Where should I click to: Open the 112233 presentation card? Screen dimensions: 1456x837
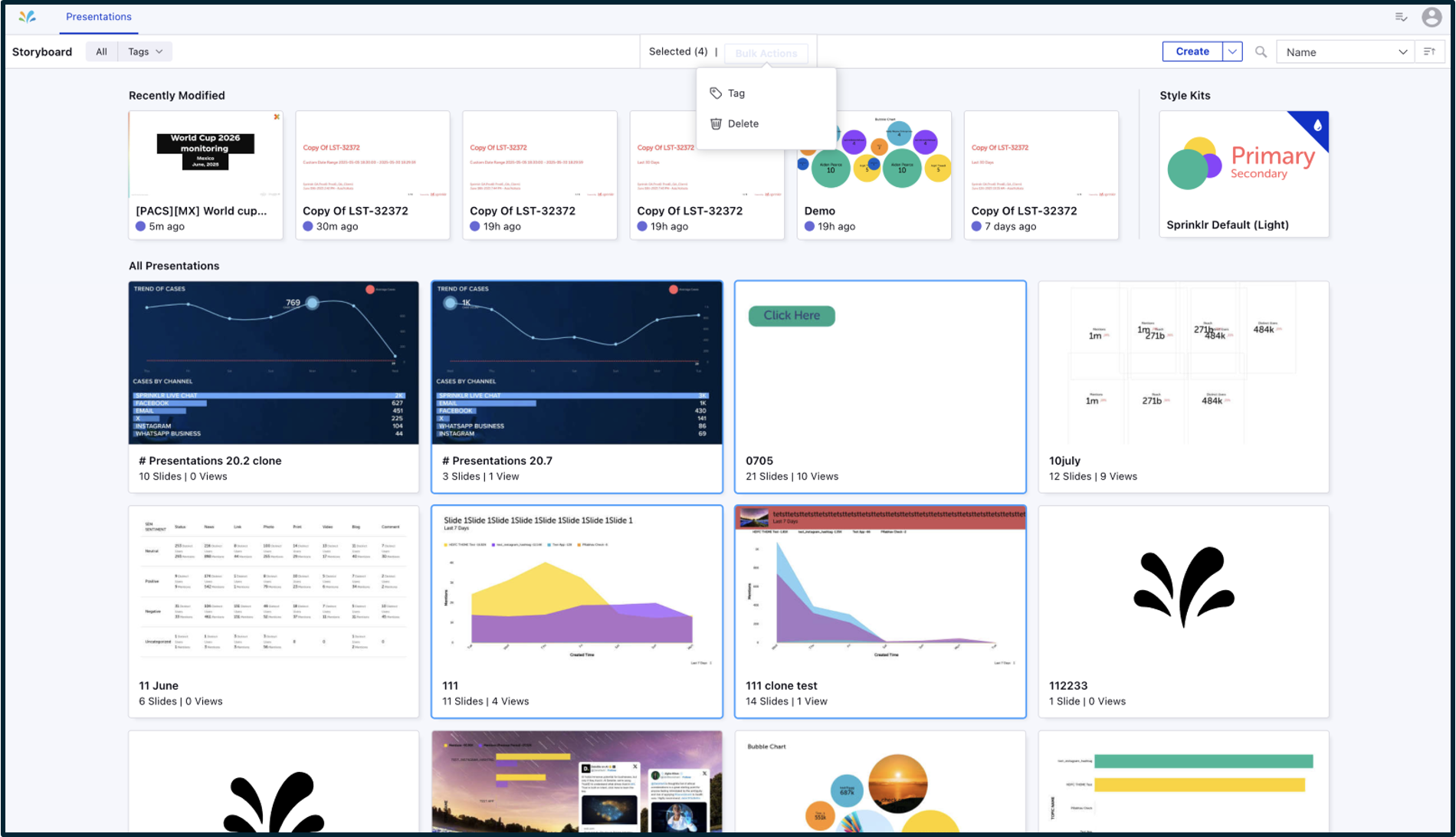click(x=1183, y=612)
